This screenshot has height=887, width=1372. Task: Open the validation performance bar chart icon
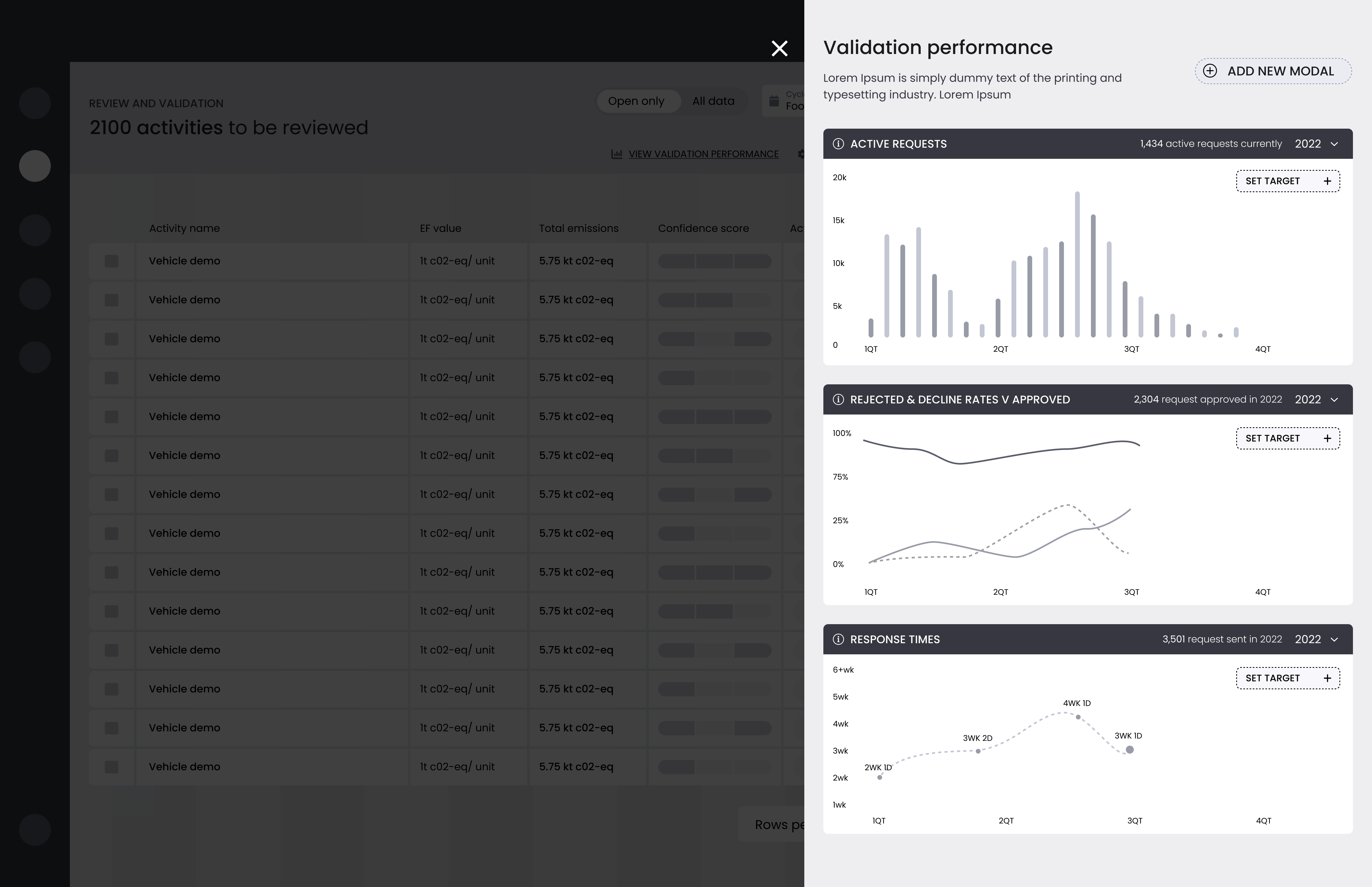pyautogui.click(x=617, y=154)
